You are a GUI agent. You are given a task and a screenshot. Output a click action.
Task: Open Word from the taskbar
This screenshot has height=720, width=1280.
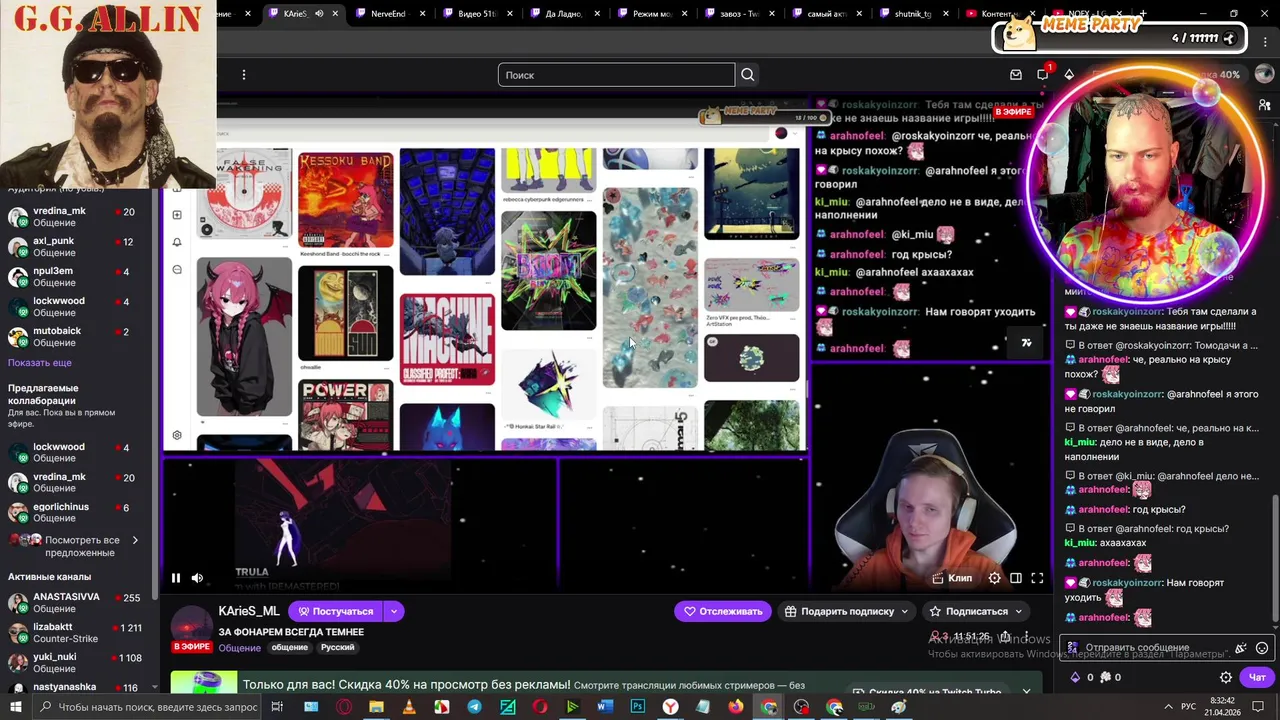[605, 707]
